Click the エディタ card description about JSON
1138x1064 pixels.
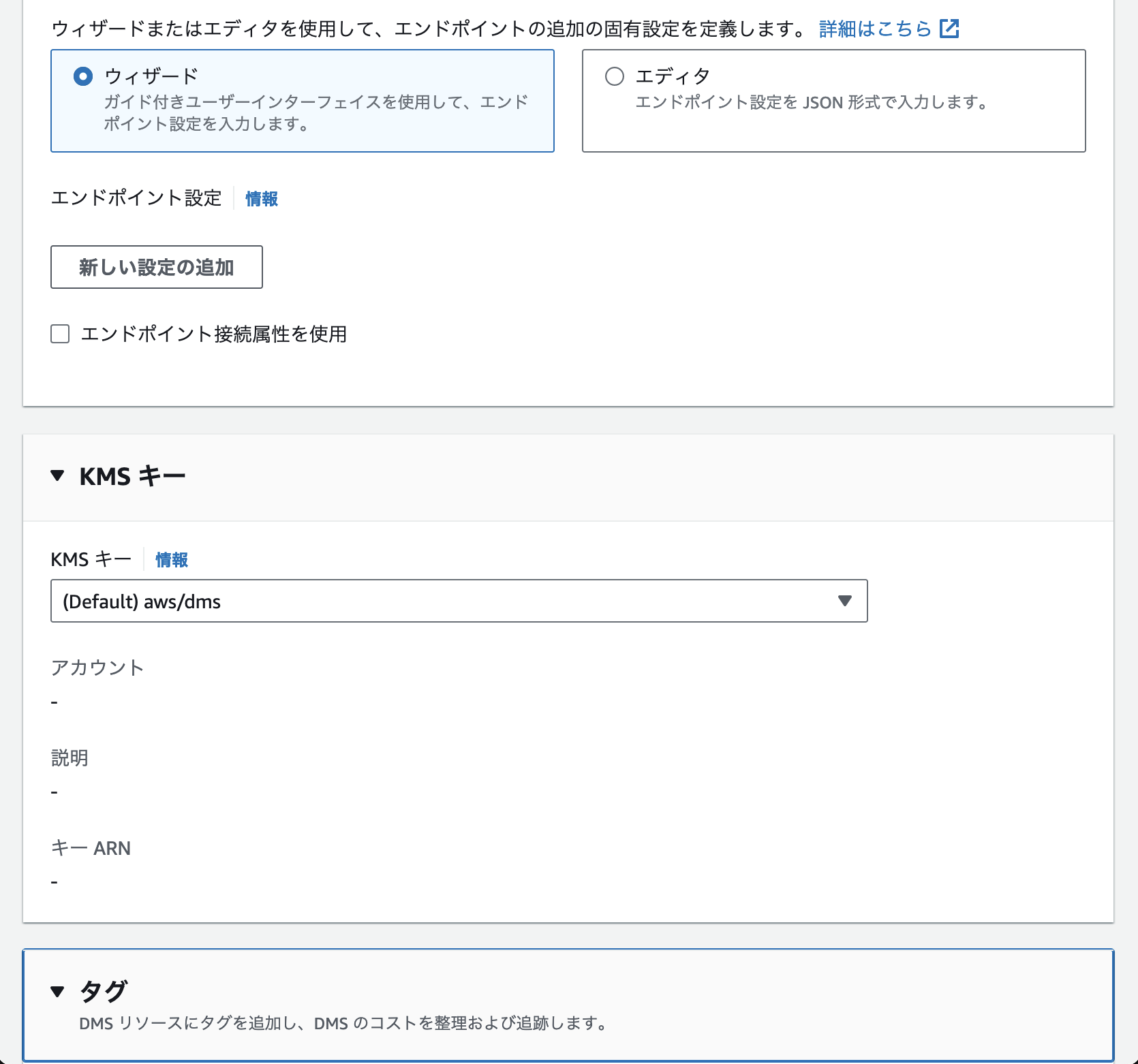[812, 103]
